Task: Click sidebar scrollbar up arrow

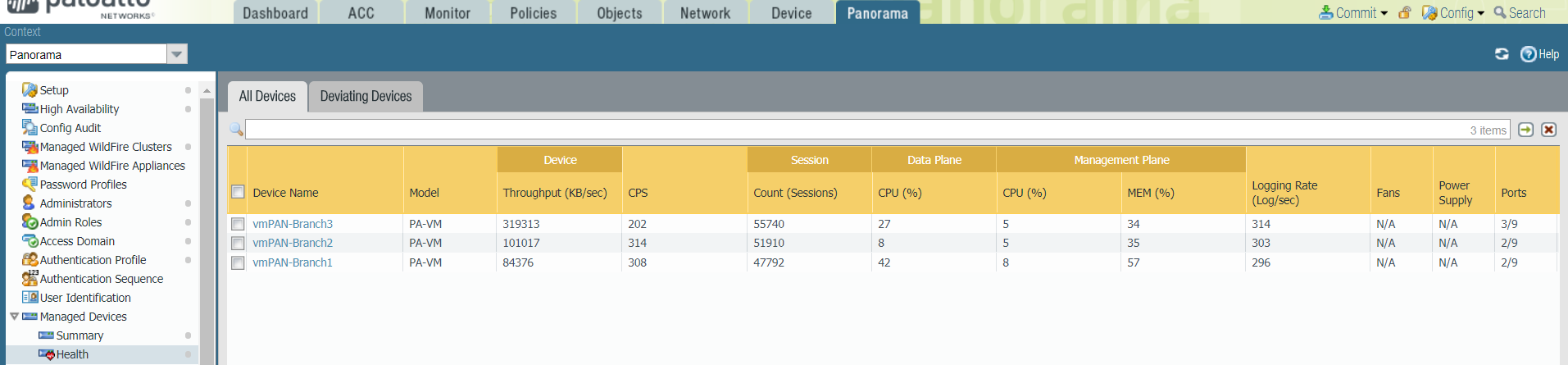Action: 207,90
